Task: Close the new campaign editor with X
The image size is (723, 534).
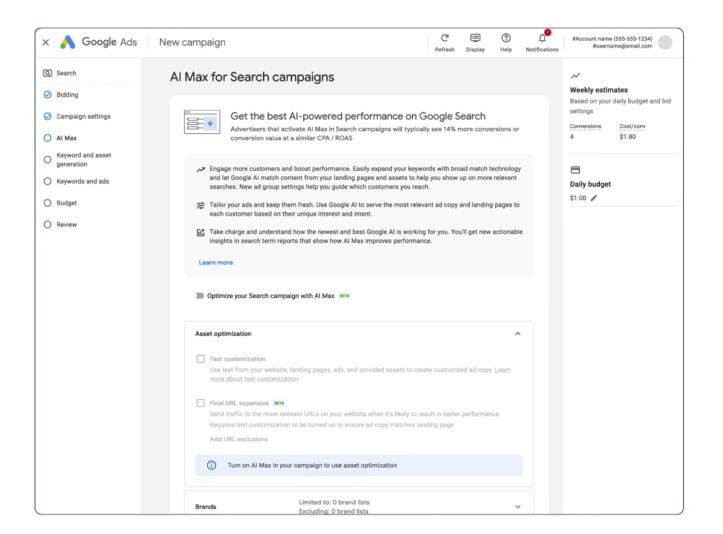Action: [46, 42]
